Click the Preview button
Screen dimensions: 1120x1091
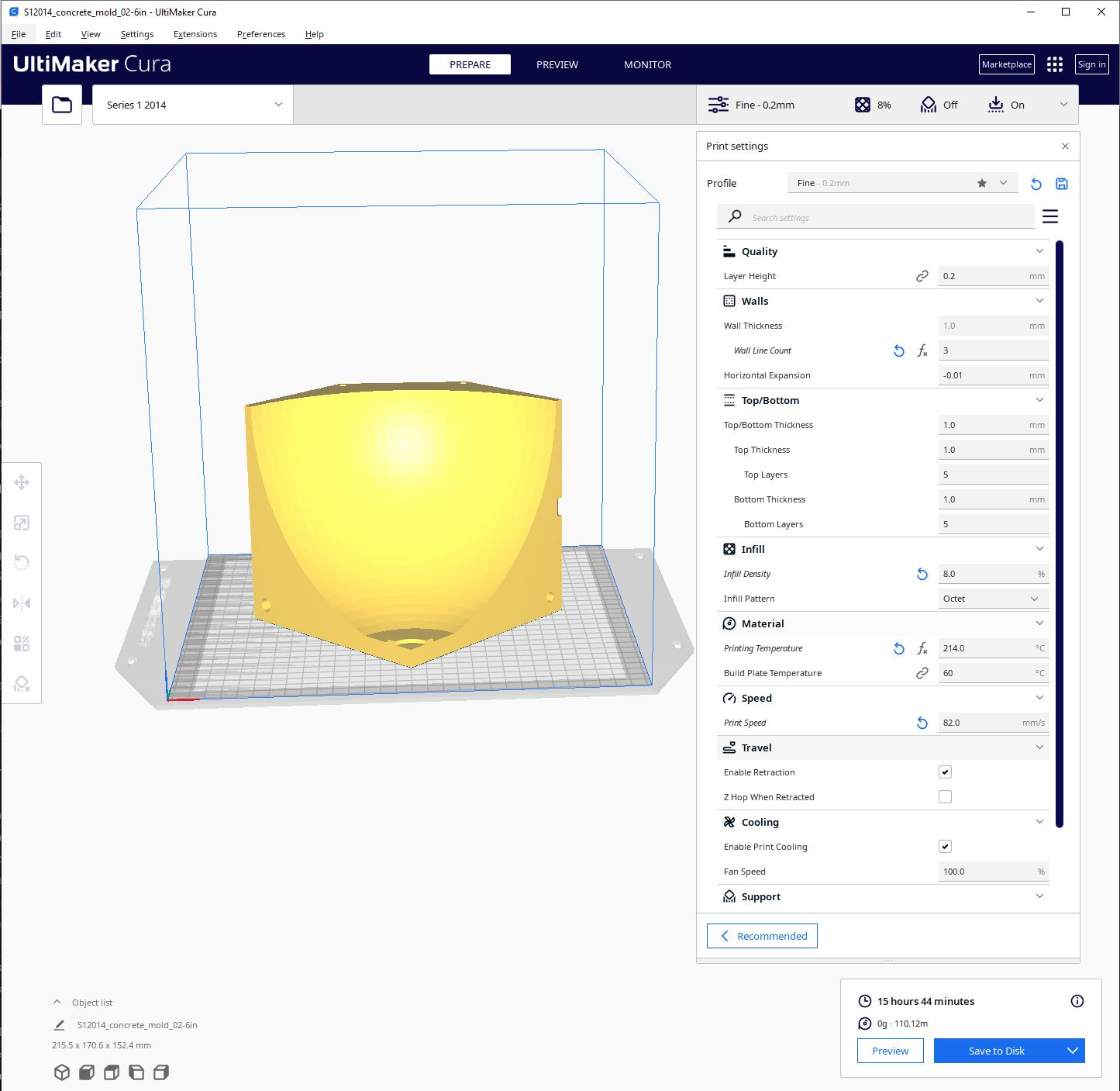click(x=891, y=1051)
